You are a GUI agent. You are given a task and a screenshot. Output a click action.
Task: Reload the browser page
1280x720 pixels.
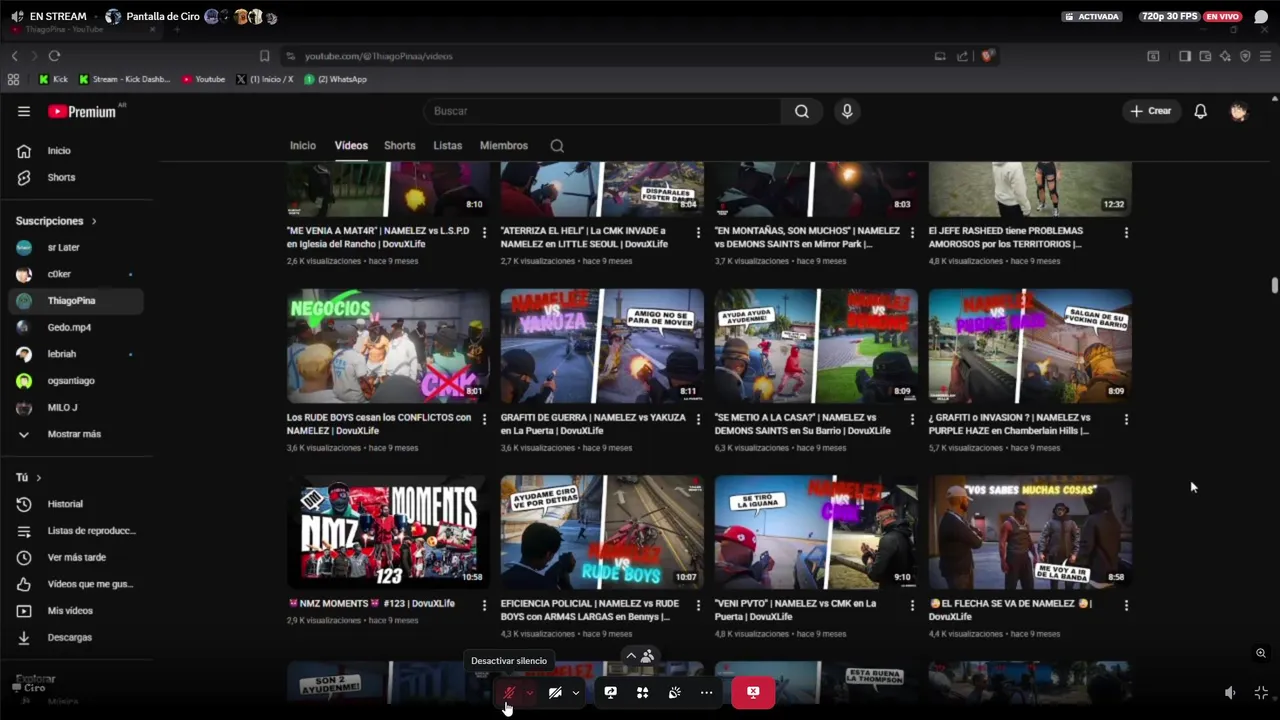(54, 56)
